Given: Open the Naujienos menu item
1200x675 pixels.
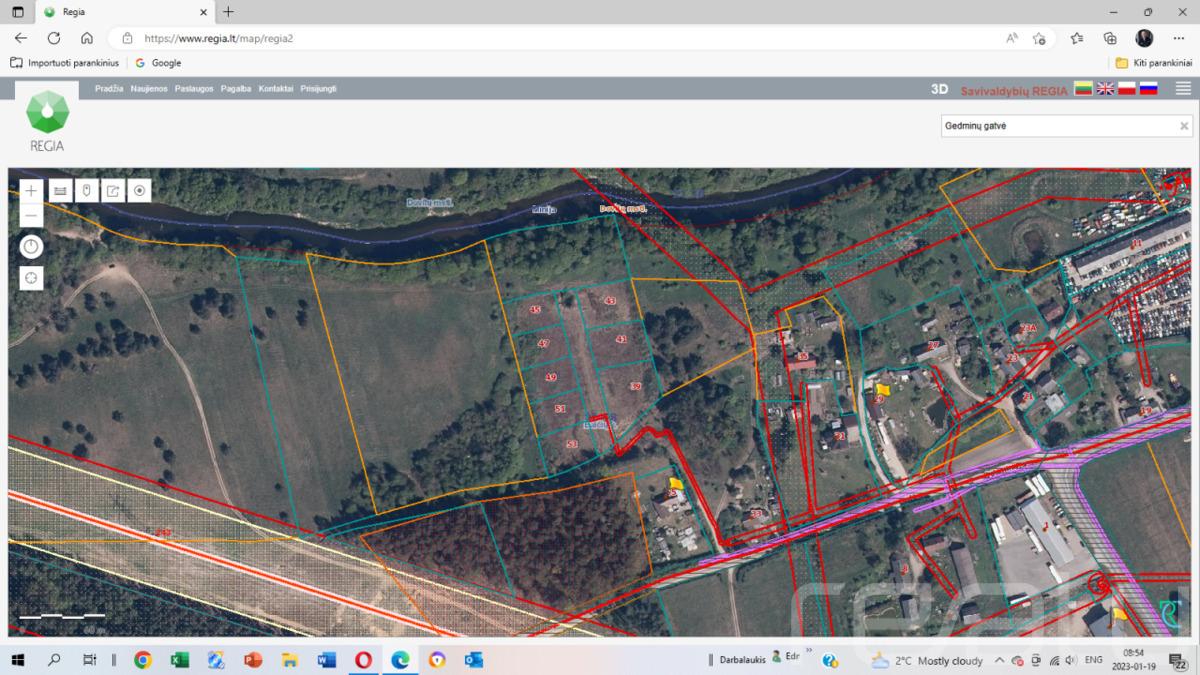Looking at the screenshot, I should (x=149, y=89).
